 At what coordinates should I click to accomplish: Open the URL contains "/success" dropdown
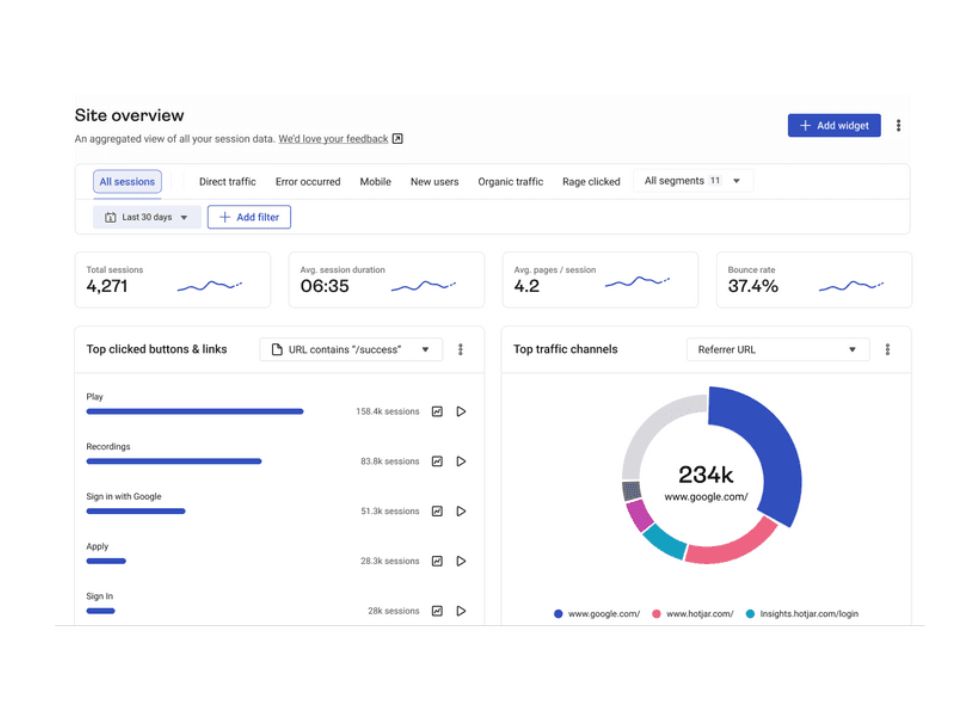(350, 349)
